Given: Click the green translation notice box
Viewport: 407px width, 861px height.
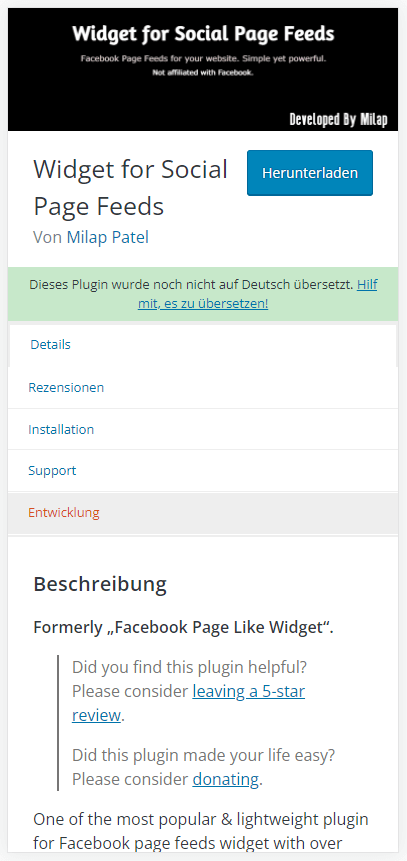Looking at the screenshot, I should [203, 294].
